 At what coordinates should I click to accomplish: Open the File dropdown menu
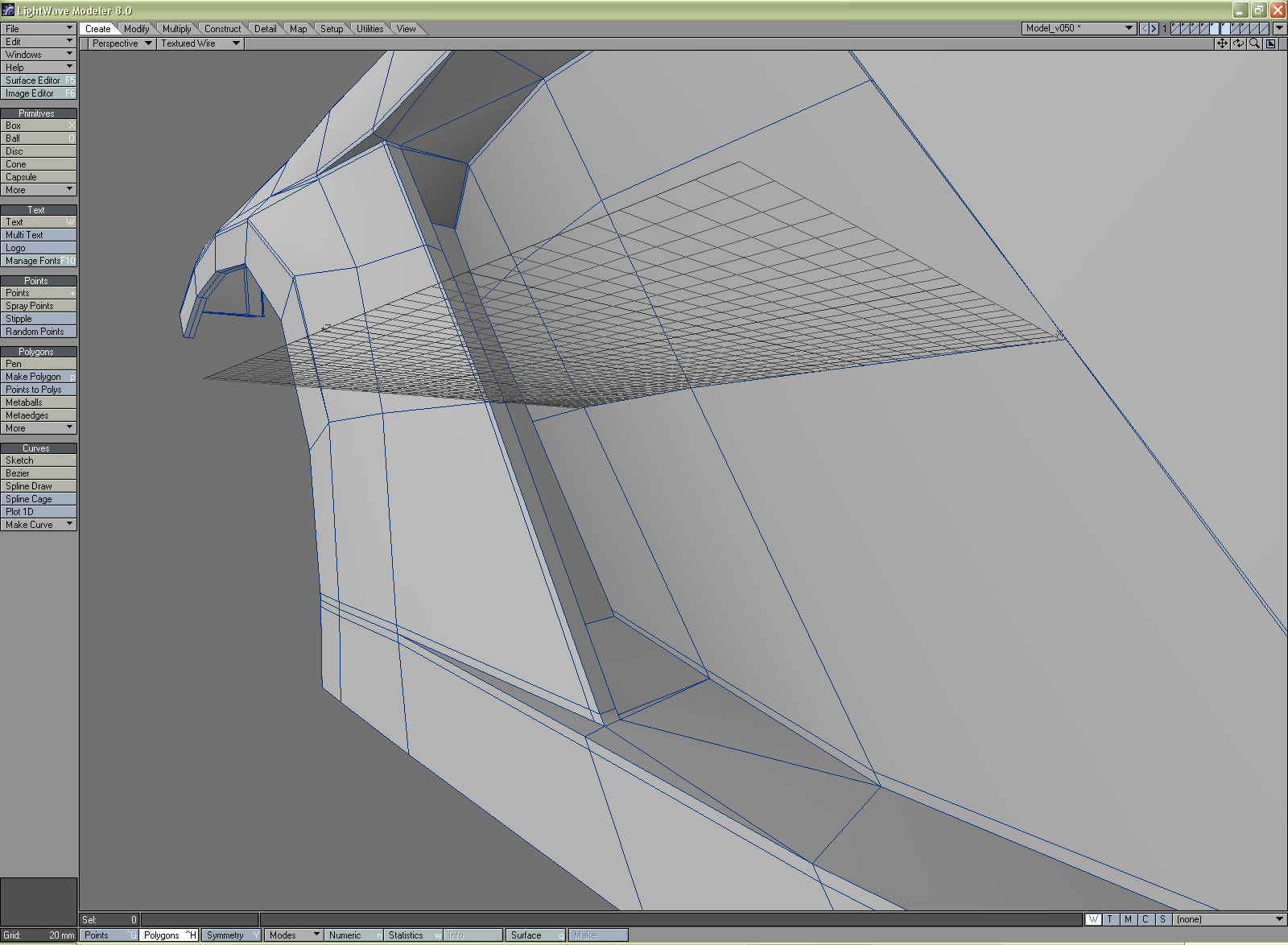point(39,29)
